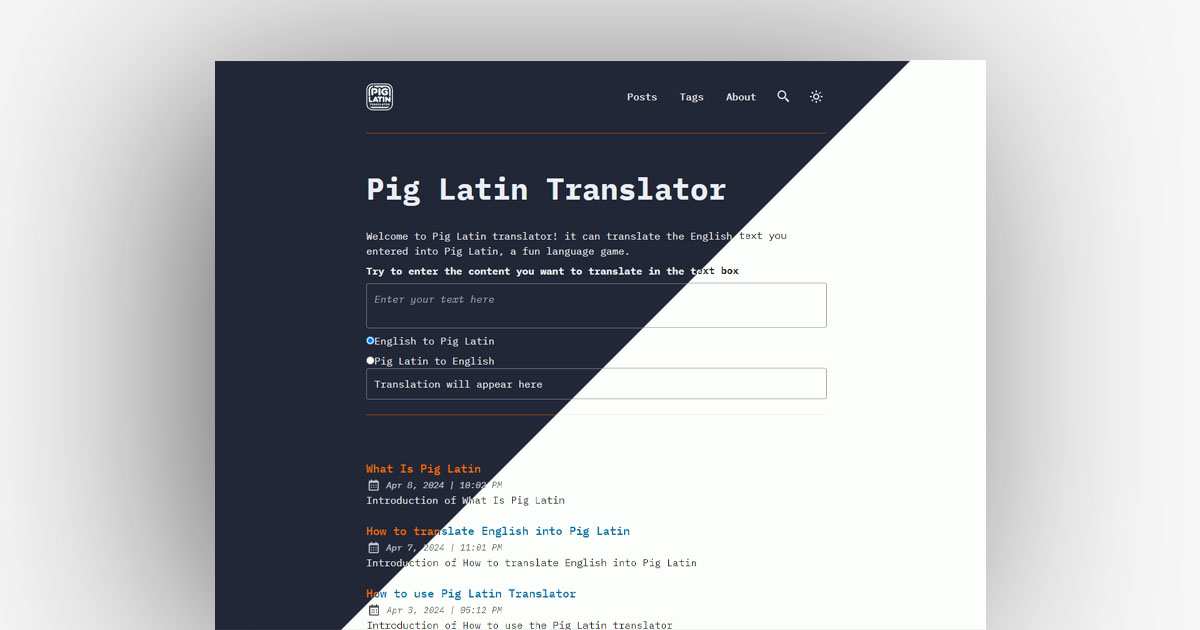
Task: Open How to translate English into Pig Latin
Action: coord(498,531)
